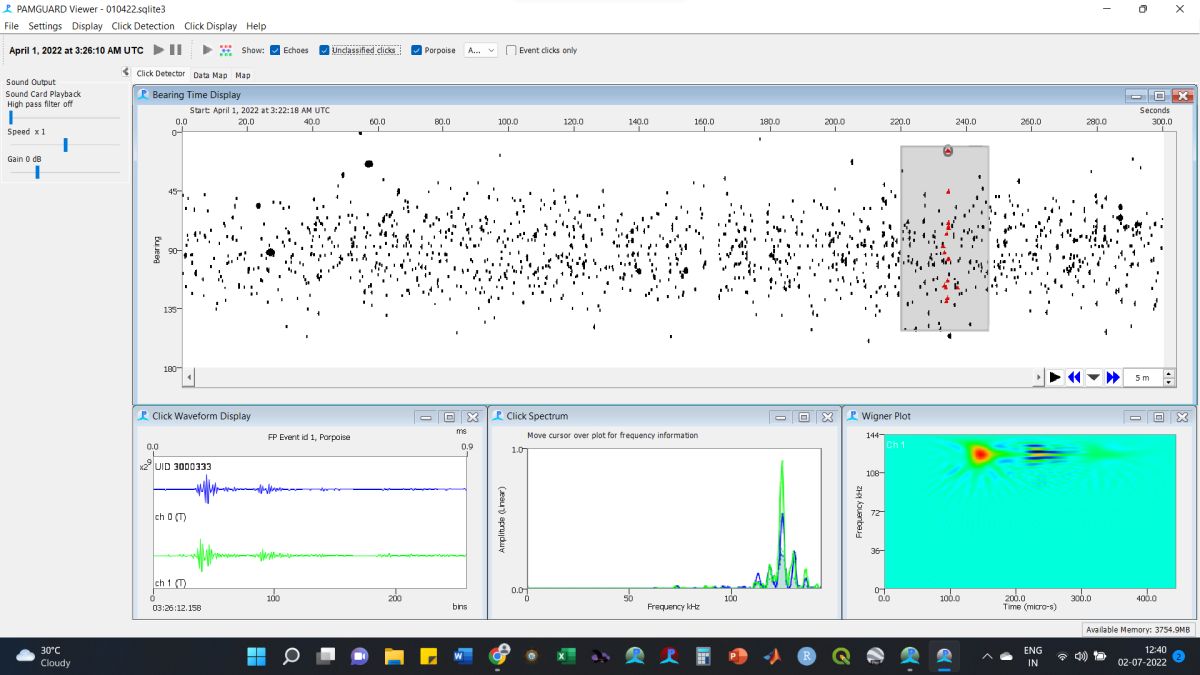Maximize the Wigner Plot panel
This screenshot has width=1200, height=675.
pos(1158,417)
